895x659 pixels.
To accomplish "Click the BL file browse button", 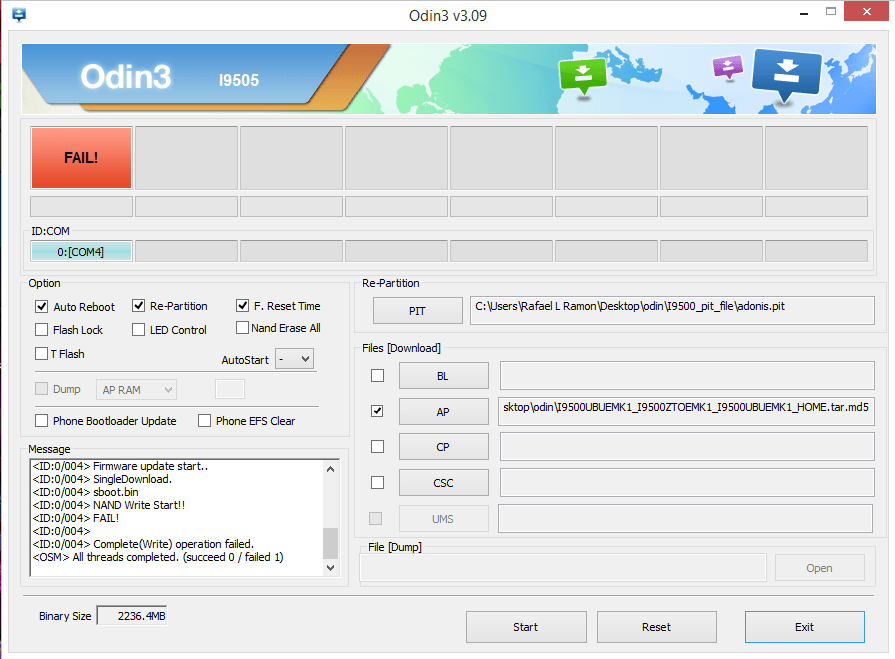I will click(x=444, y=376).
